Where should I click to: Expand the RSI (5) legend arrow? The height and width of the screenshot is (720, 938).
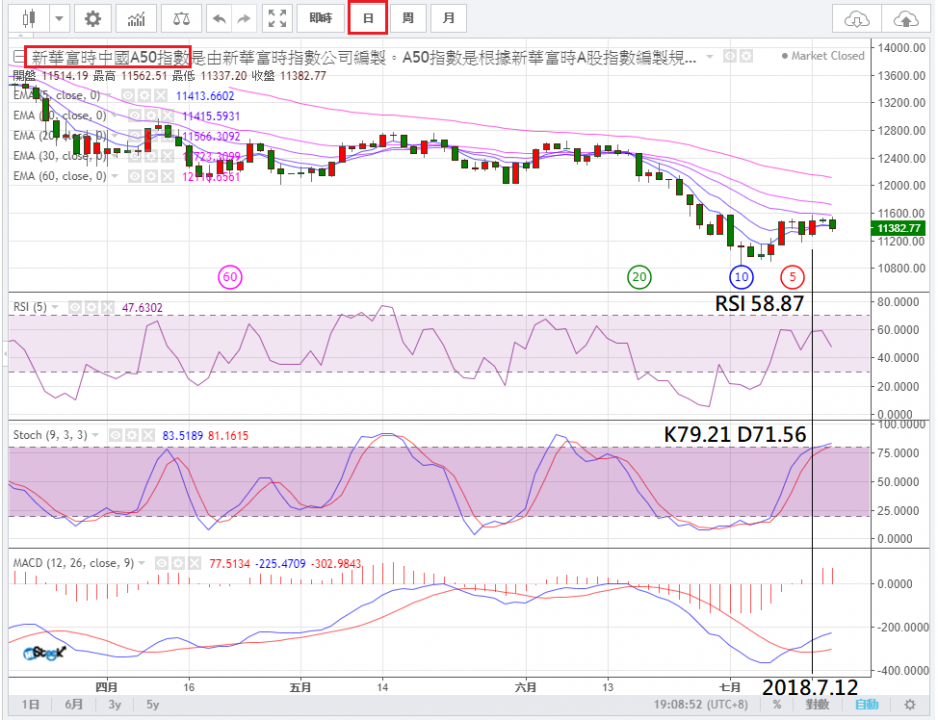(x=55, y=307)
